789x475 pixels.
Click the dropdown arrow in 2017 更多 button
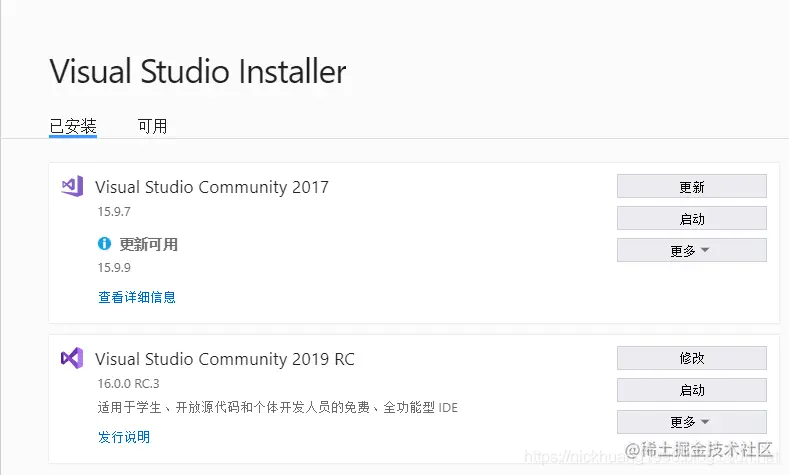(705, 250)
